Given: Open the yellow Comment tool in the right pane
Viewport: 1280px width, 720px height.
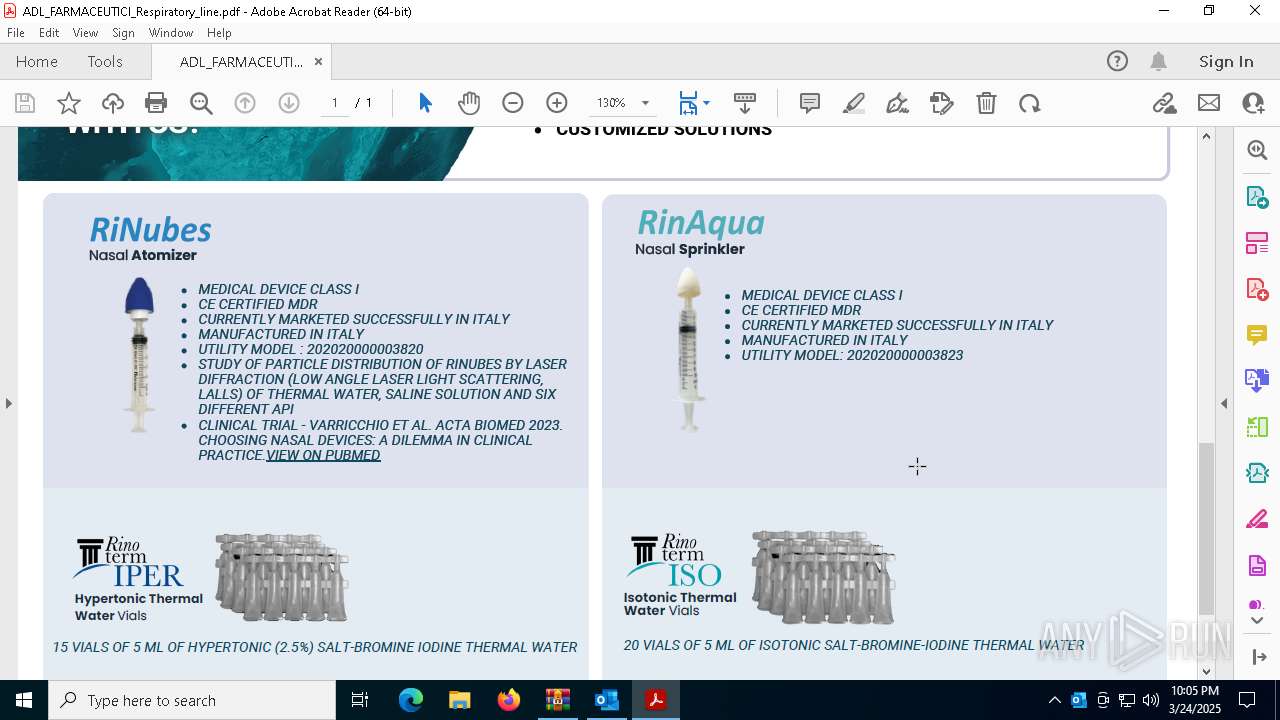Looking at the screenshot, I should point(1257,335).
